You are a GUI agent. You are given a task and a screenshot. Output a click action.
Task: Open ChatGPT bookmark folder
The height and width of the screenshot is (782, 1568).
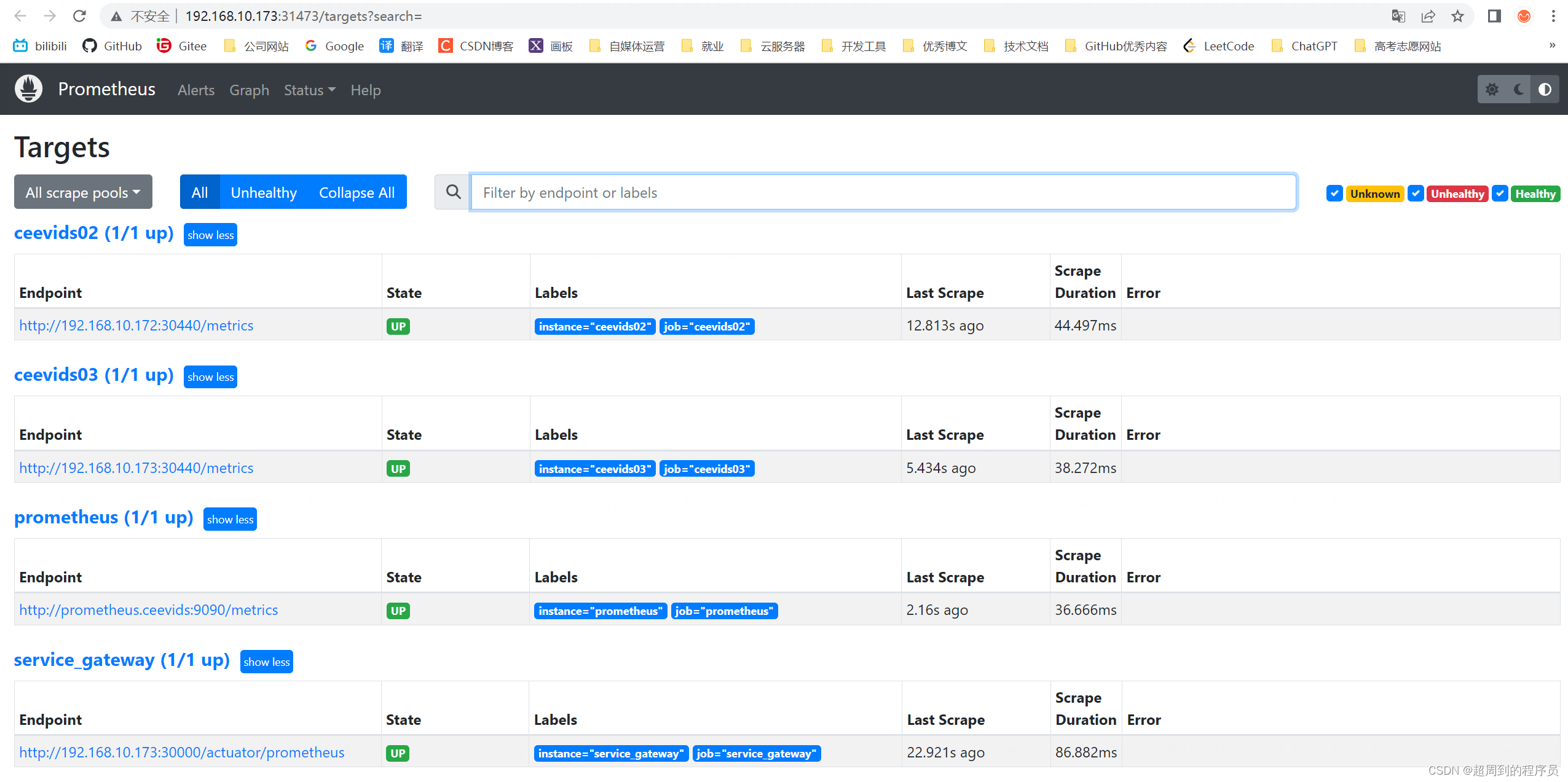(1304, 46)
